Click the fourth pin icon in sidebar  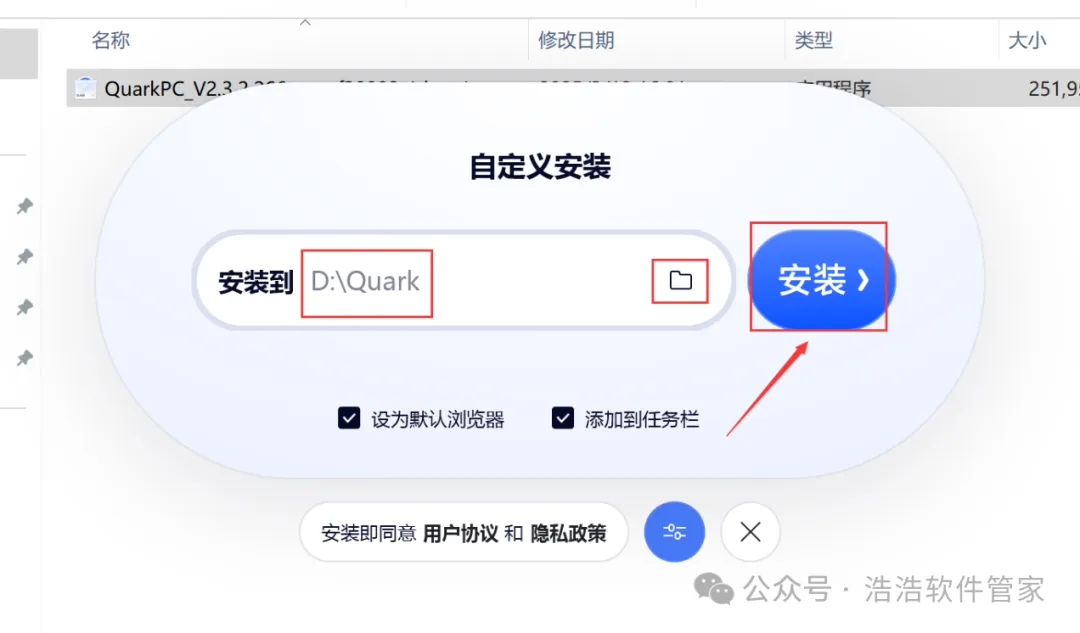pos(25,357)
